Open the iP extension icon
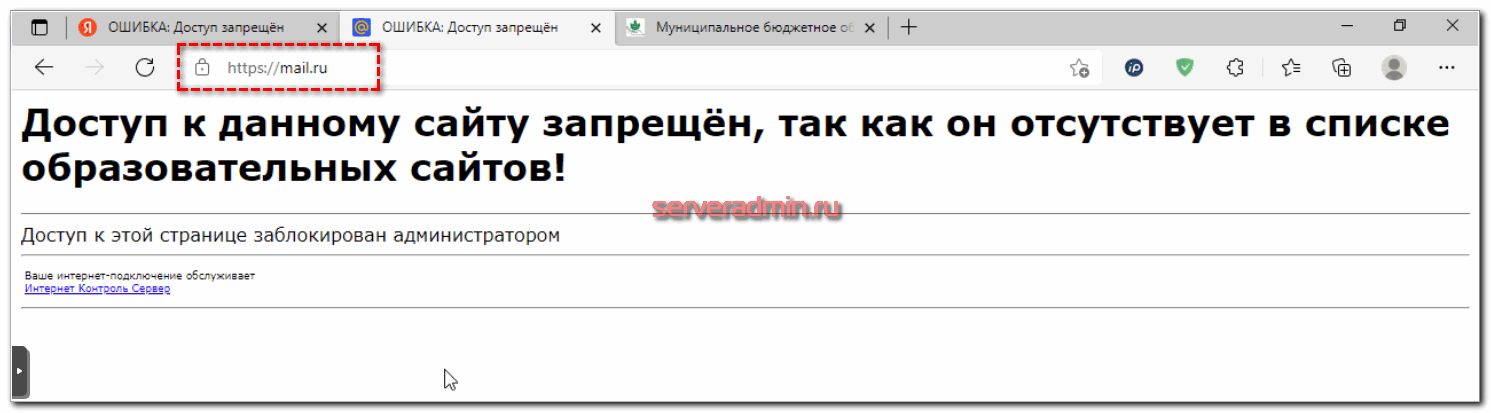Screen dimensions: 1491x413 click(x=1134, y=68)
